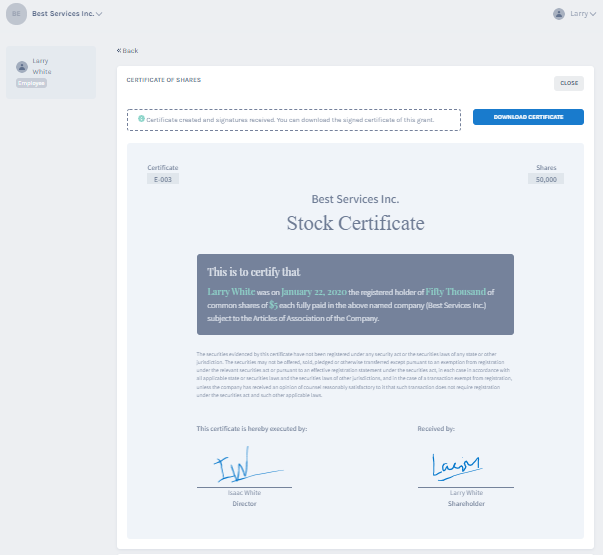The width and height of the screenshot is (603, 555).
Task: Click the Isaac White name label
Action: tap(244, 493)
